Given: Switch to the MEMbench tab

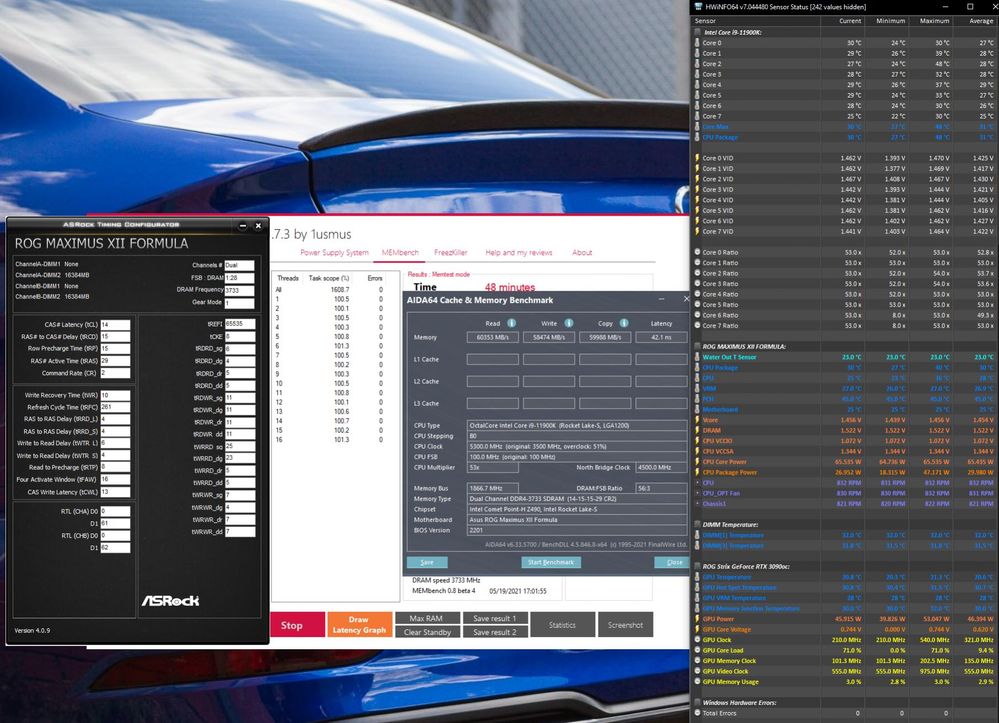Looking at the screenshot, I should tap(400, 253).
